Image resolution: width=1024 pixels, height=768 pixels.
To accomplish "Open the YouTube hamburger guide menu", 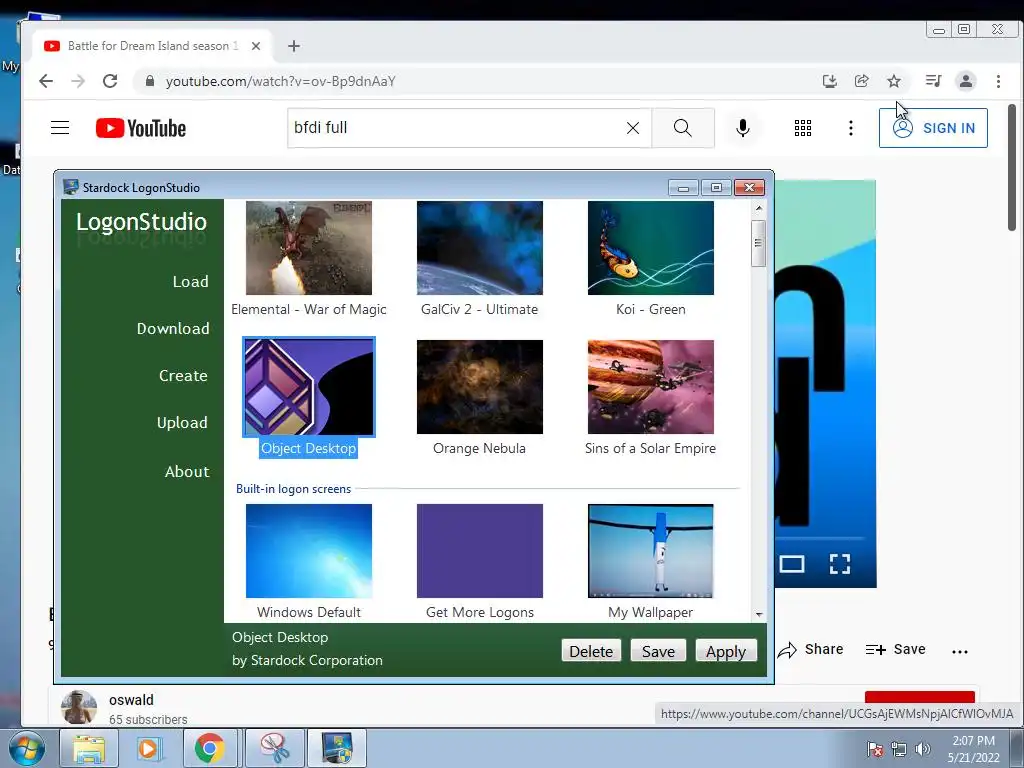I will (60, 127).
